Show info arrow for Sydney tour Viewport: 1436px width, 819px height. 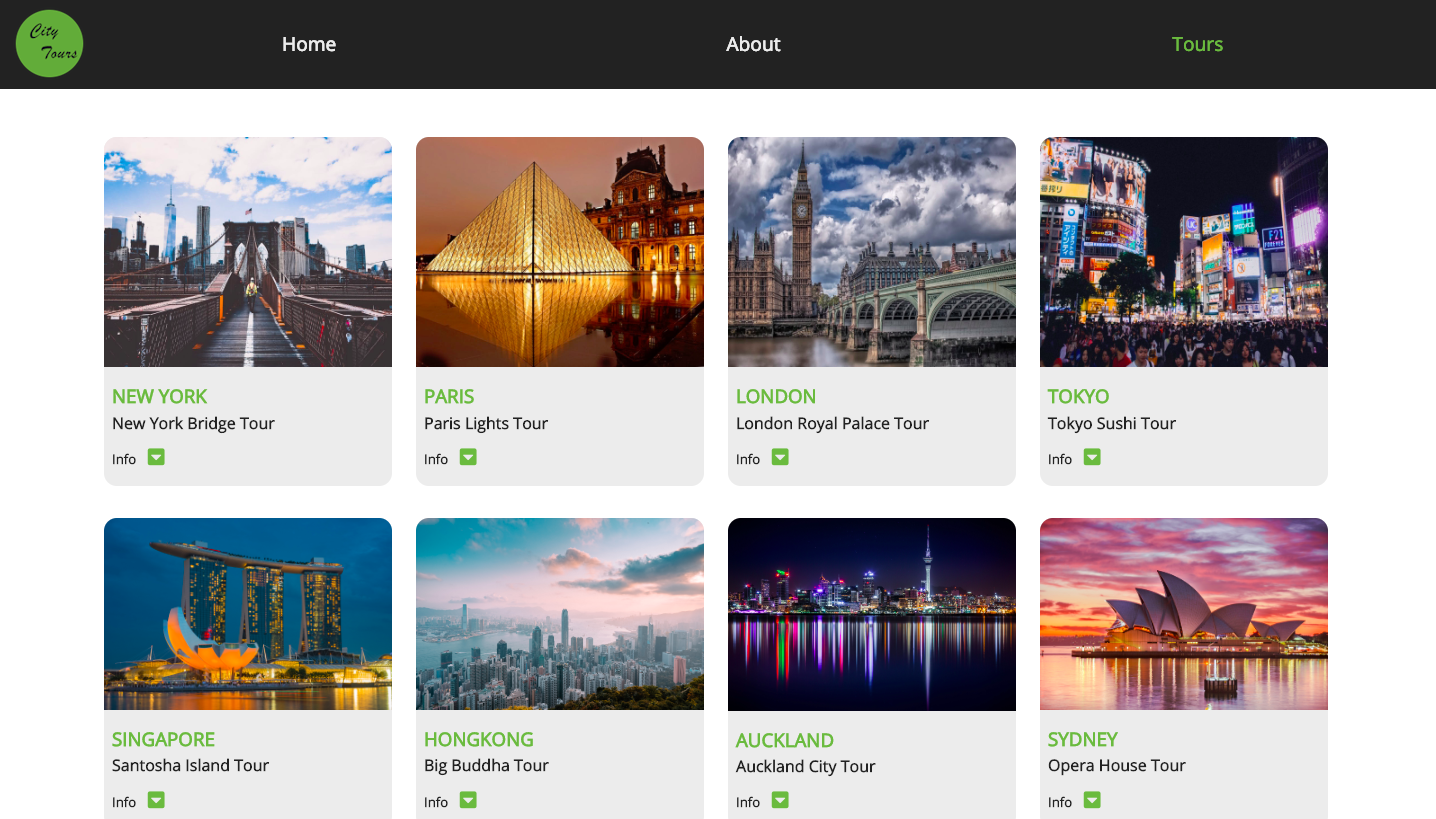pos(1092,800)
